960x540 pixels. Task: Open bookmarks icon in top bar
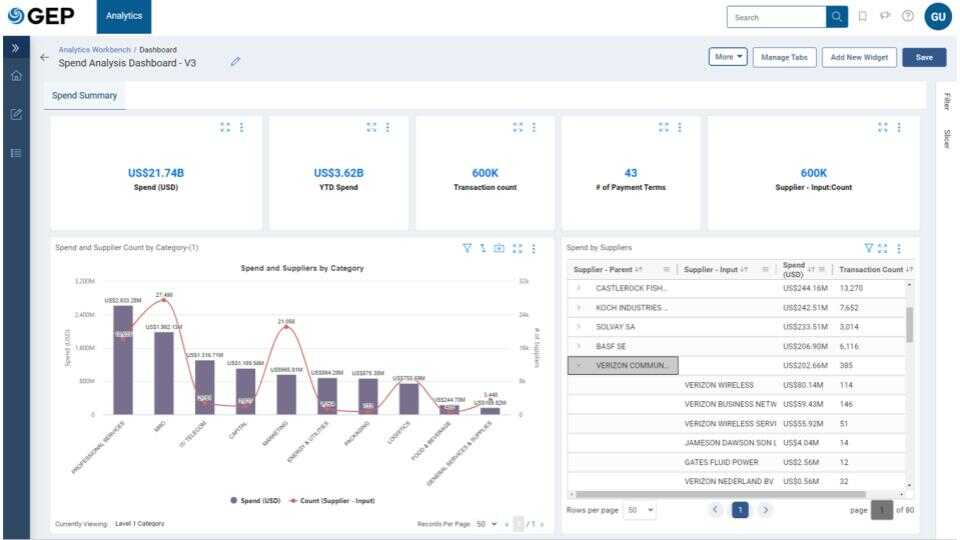(863, 17)
